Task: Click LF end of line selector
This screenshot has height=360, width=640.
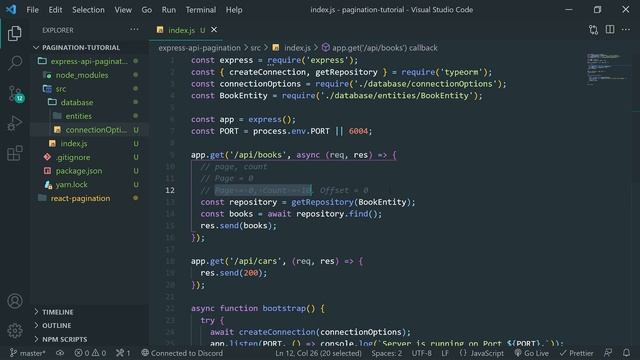Action: tap(445, 353)
